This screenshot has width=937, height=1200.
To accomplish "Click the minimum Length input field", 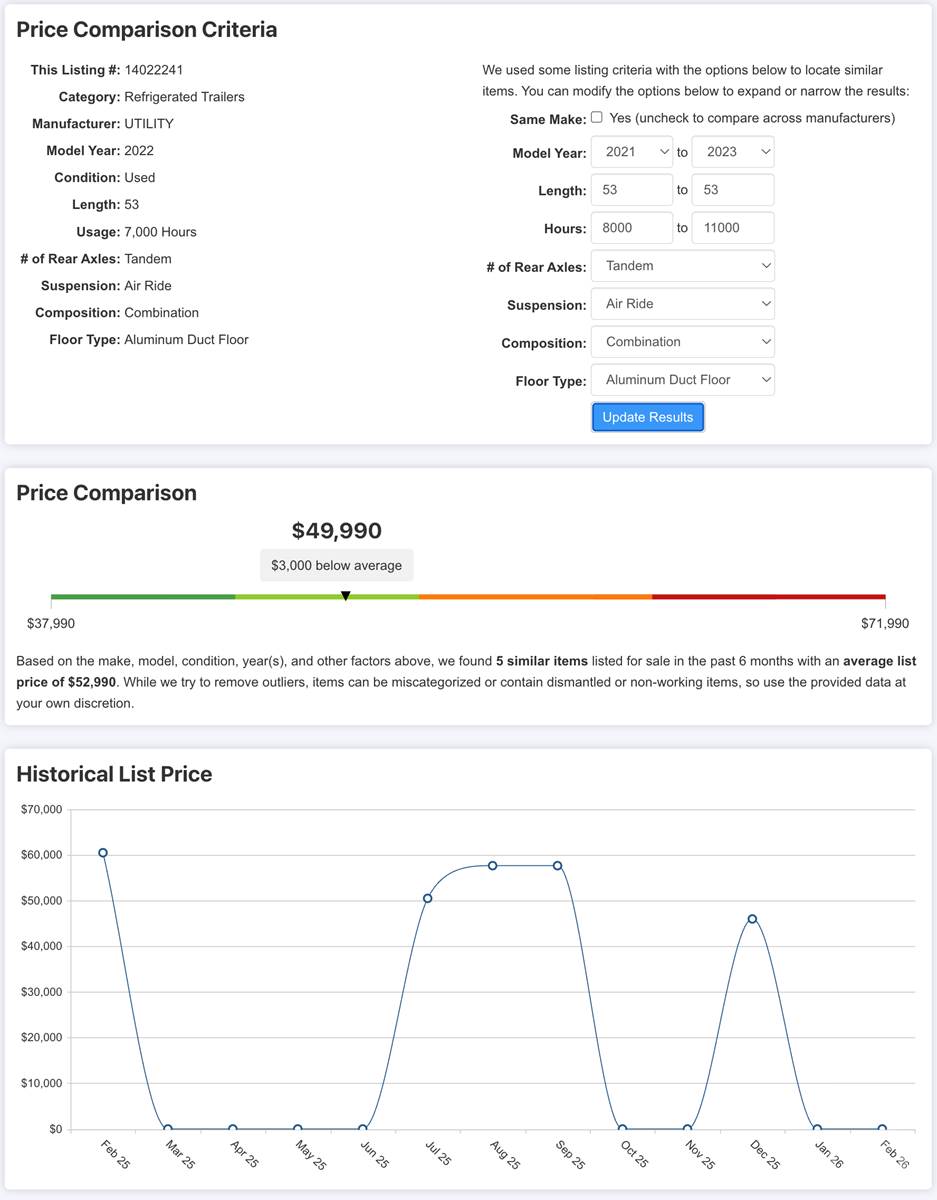I will [x=632, y=190].
